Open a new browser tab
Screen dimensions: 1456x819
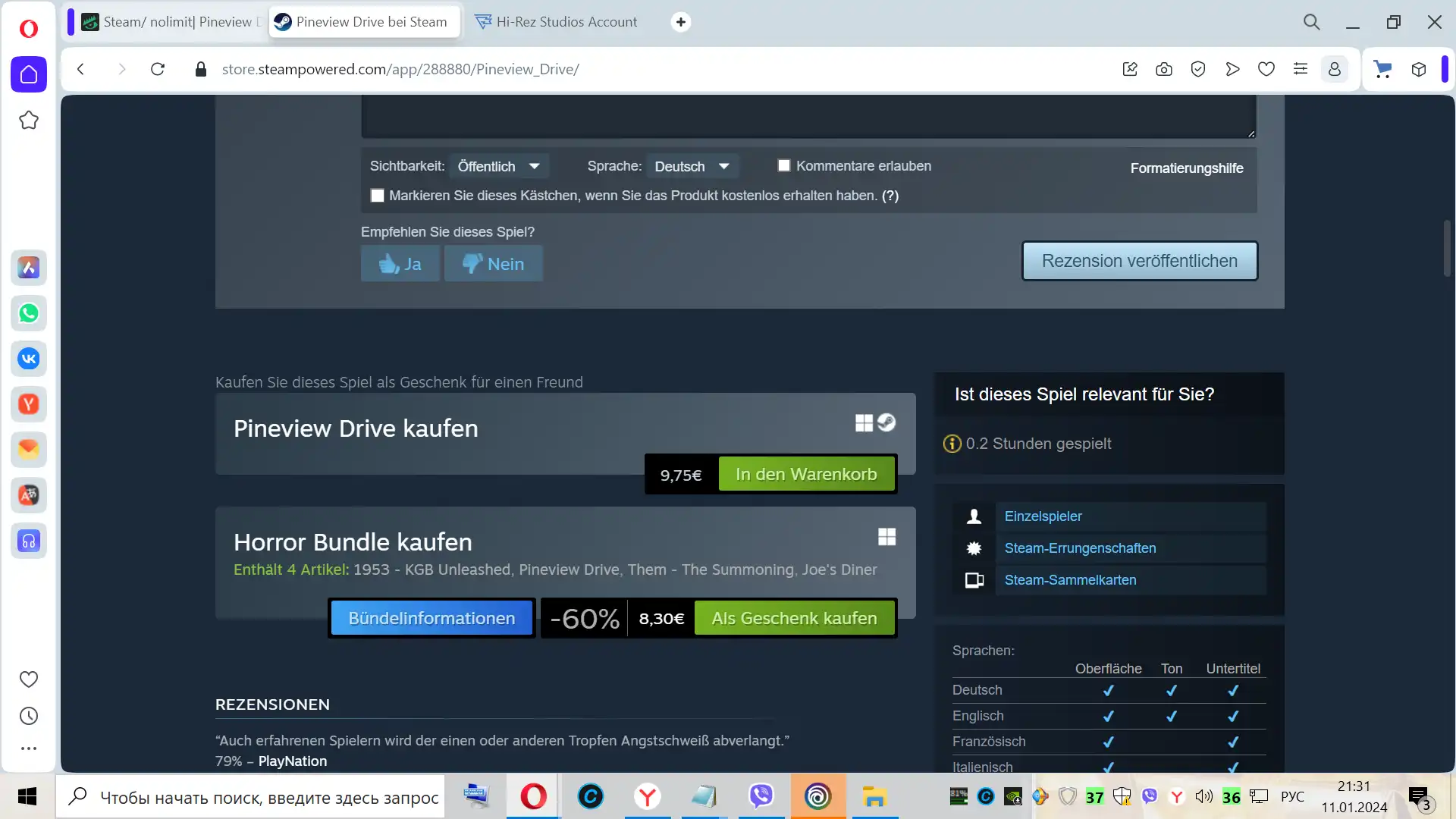681,22
